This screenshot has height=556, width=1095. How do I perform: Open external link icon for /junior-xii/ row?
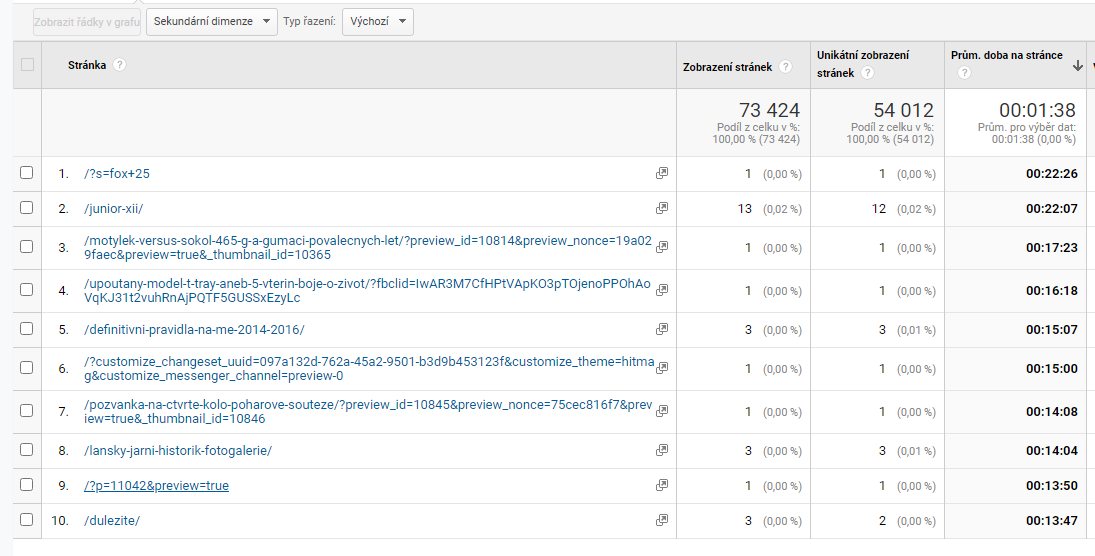click(x=661, y=208)
